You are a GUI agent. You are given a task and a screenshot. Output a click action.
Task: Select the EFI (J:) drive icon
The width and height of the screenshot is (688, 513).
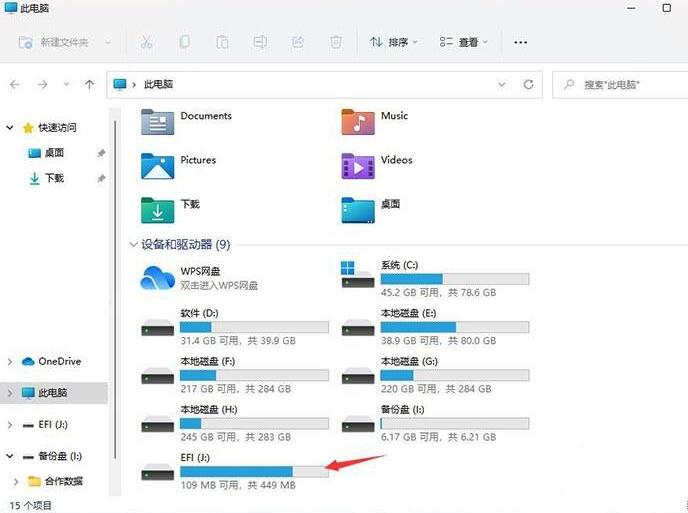[158, 472]
